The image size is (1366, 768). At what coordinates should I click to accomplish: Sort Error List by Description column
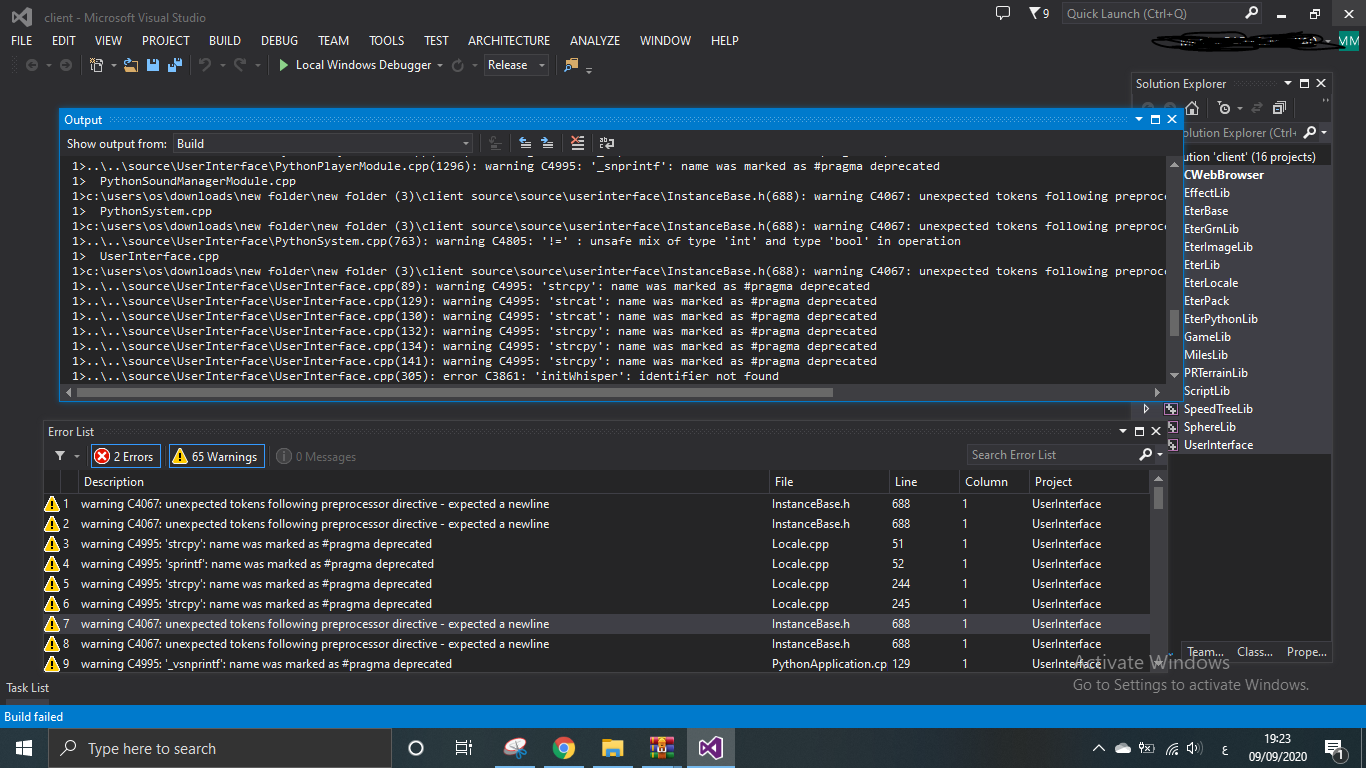[x=423, y=482]
